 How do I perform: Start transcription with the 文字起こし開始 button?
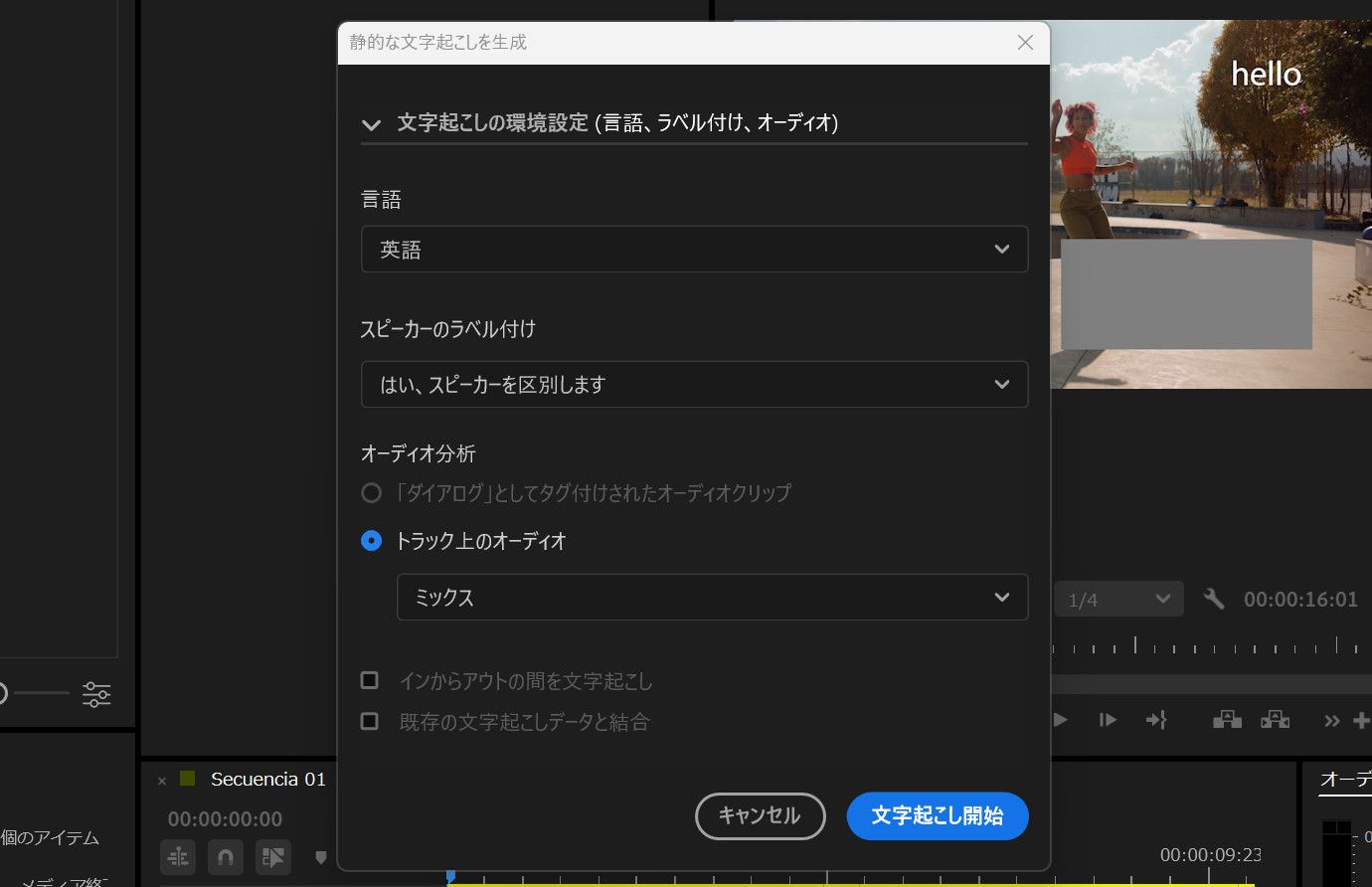(x=937, y=815)
